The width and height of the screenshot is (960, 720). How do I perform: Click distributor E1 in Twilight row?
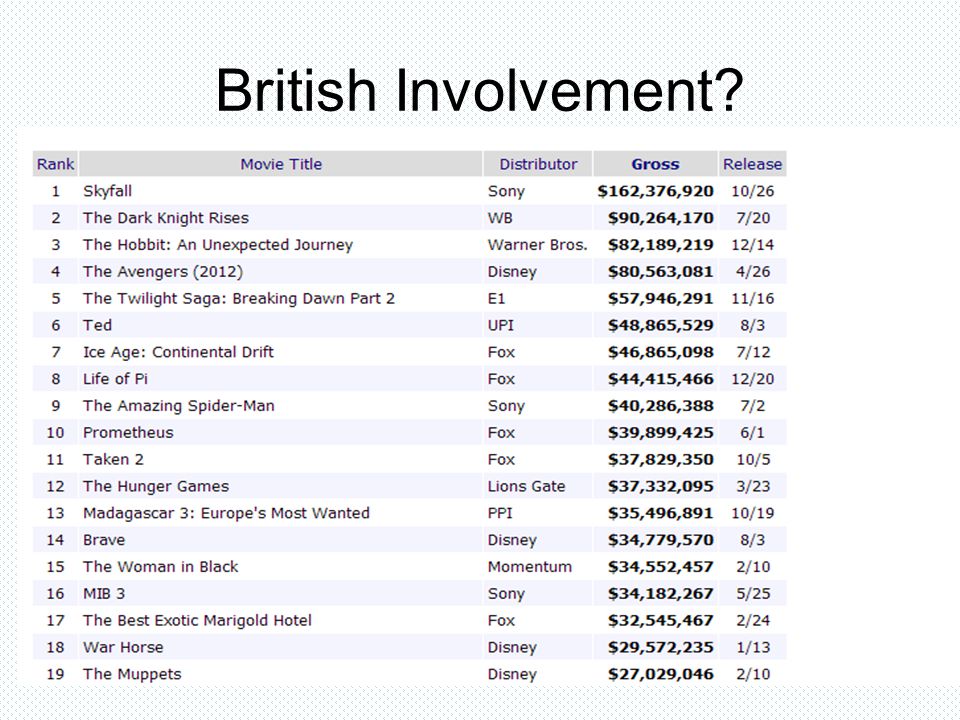point(497,299)
